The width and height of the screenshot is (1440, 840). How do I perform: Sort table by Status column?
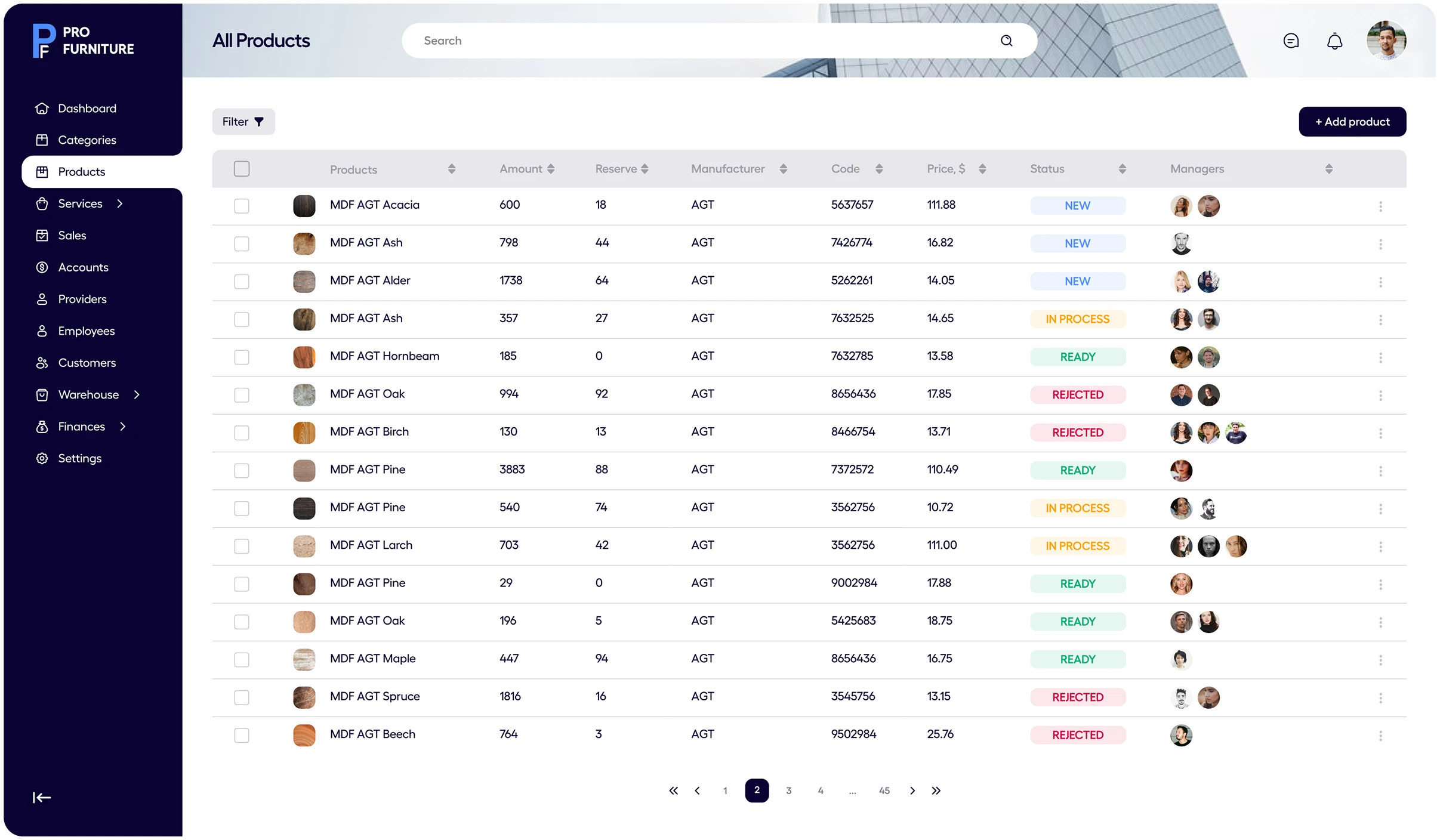point(1122,169)
